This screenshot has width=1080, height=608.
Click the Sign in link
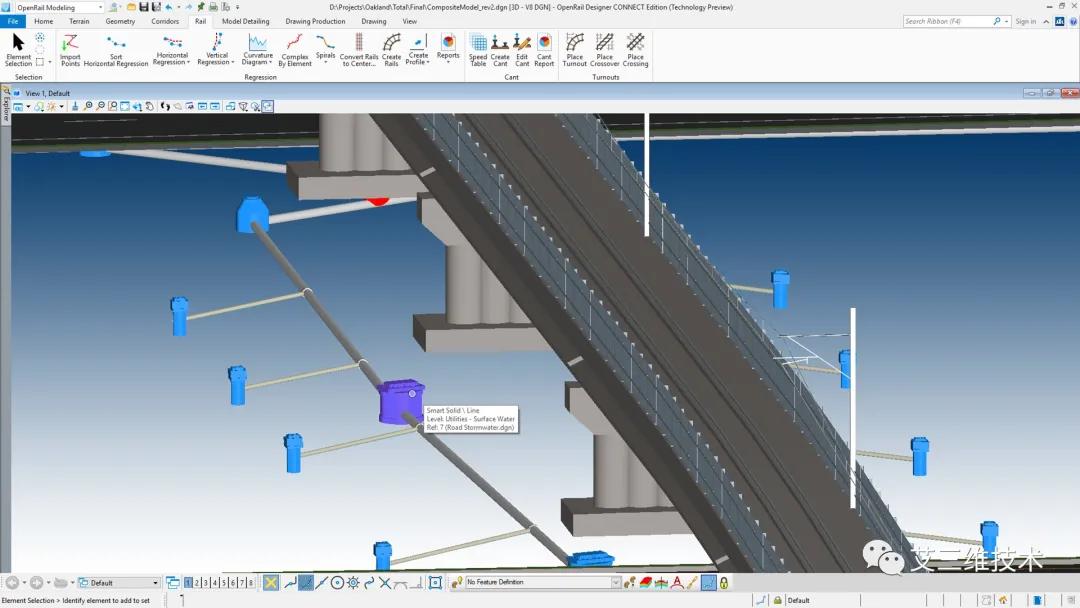point(1026,21)
